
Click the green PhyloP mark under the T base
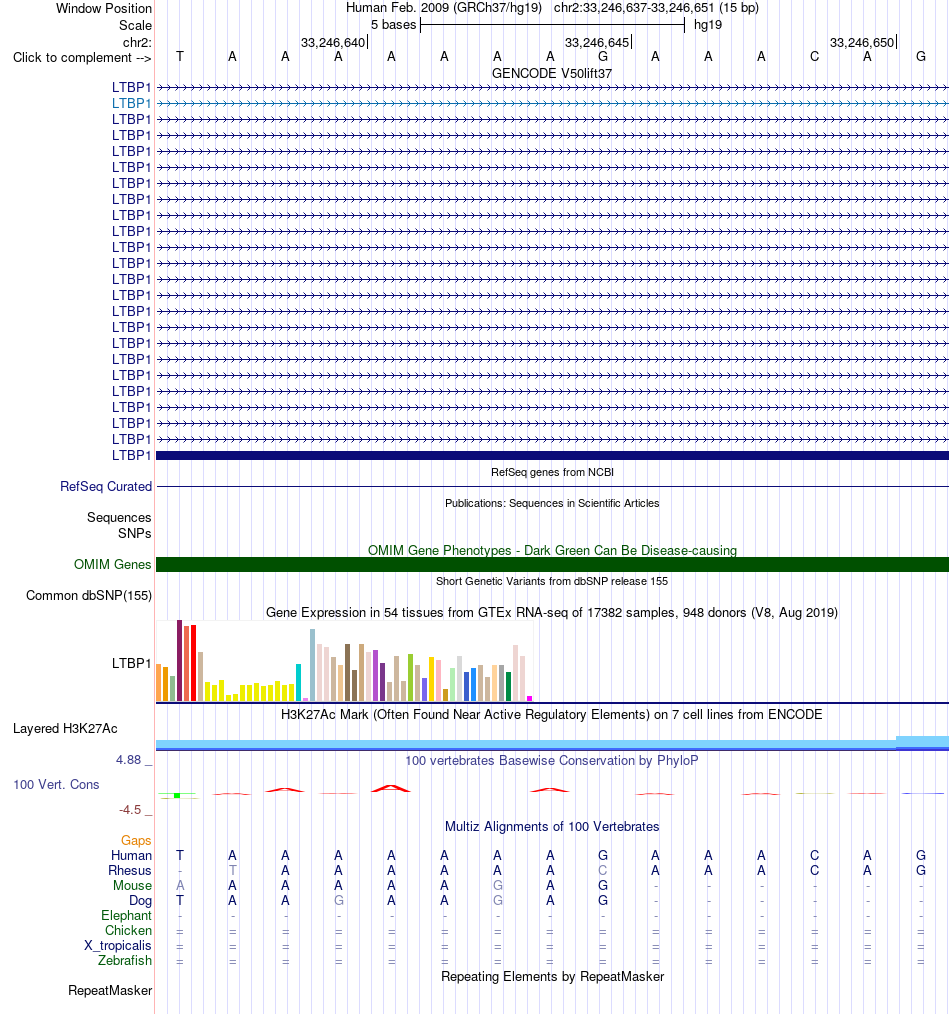(177, 795)
